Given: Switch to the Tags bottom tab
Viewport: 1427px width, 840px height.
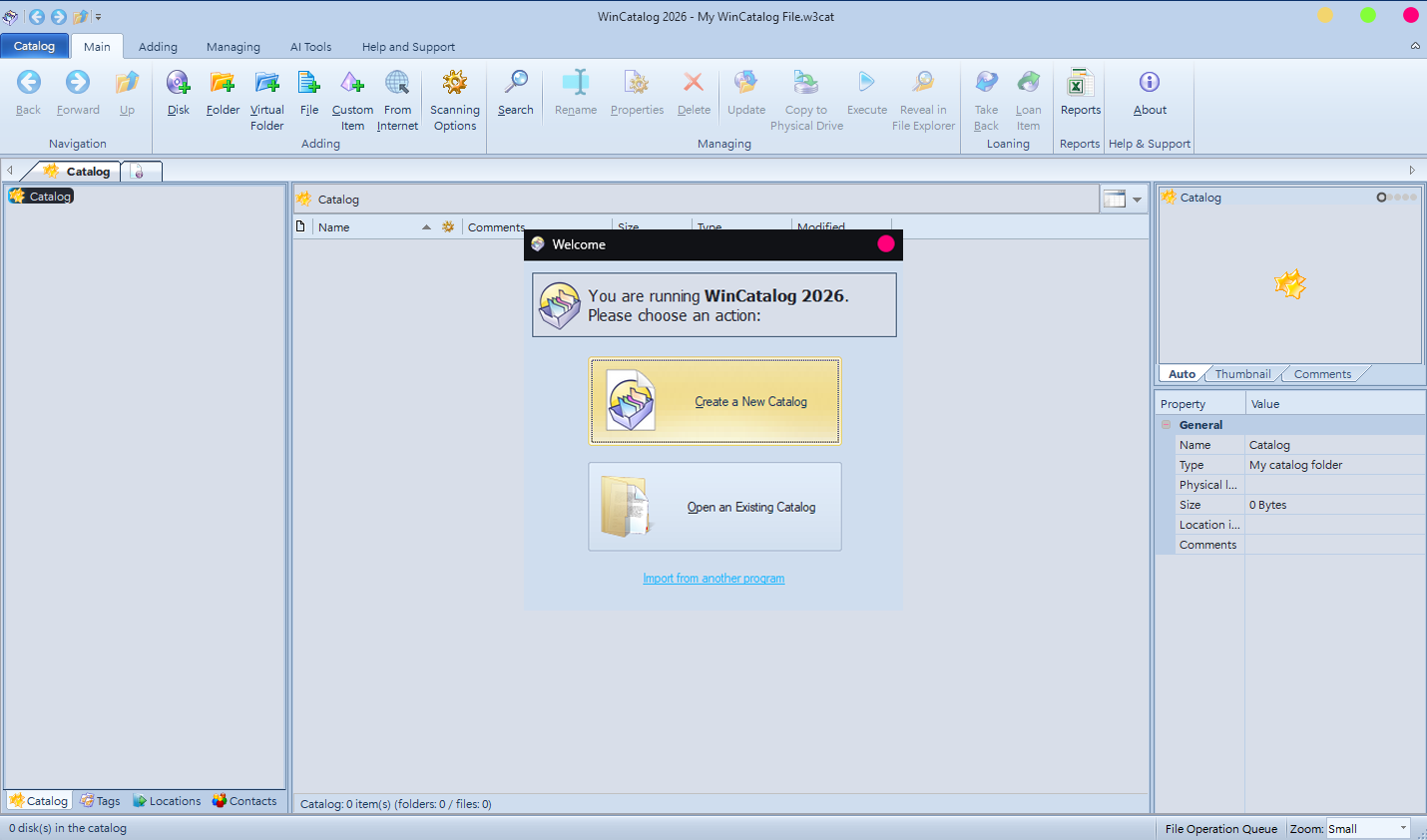Looking at the screenshot, I should point(100,801).
